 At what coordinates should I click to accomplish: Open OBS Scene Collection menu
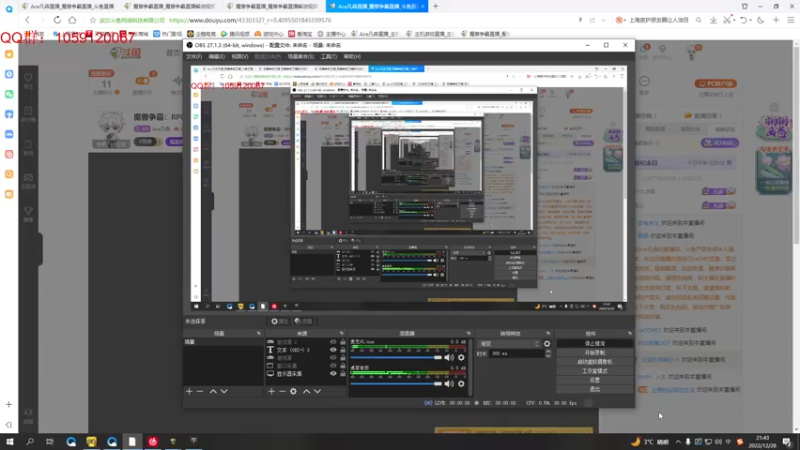coord(301,57)
